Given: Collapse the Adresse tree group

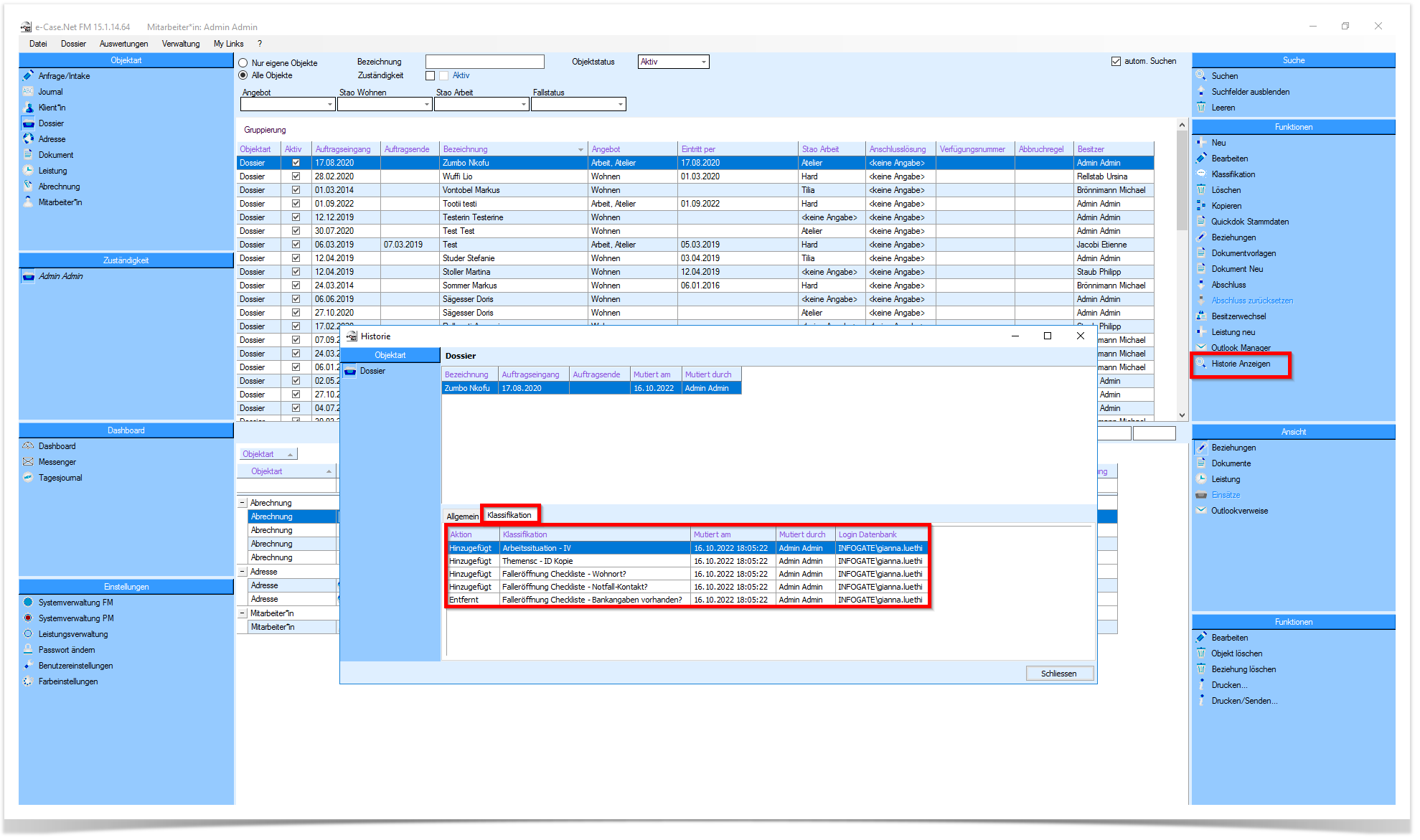Looking at the screenshot, I should (x=243, y=572).
